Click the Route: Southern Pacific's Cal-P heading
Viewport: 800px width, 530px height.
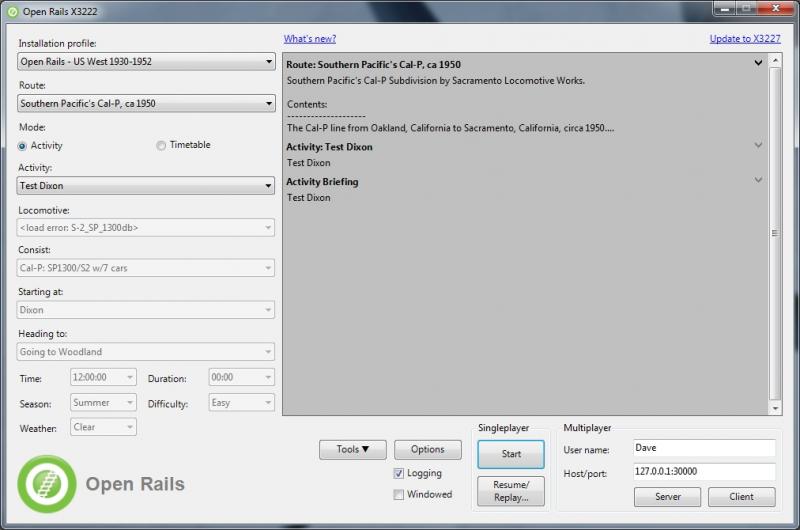tap(373, 65)
